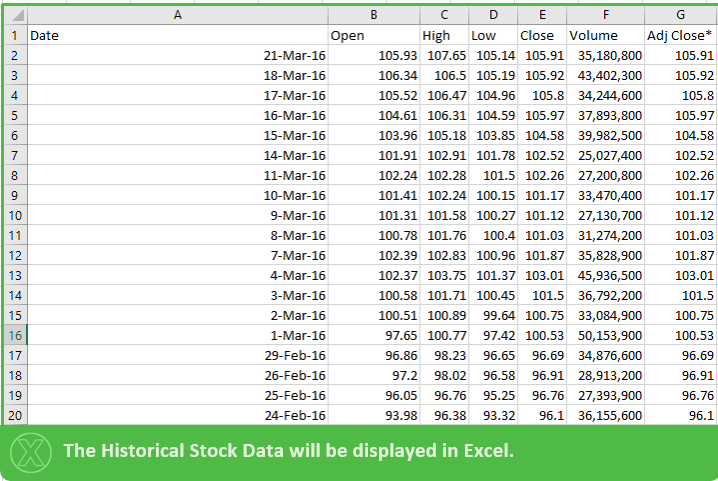The width and height of the screenshot is (718, 481).
Task: Click the High header cell
Action: [444, 35]
